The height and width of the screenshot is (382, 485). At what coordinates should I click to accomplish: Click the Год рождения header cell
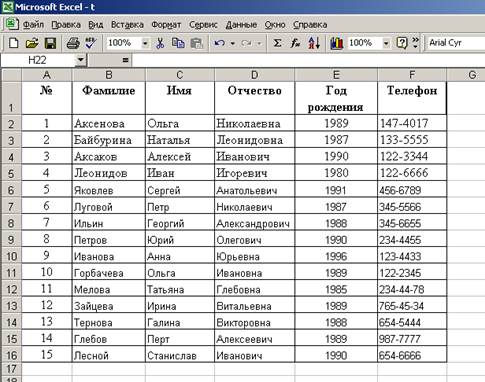[336, 99]
